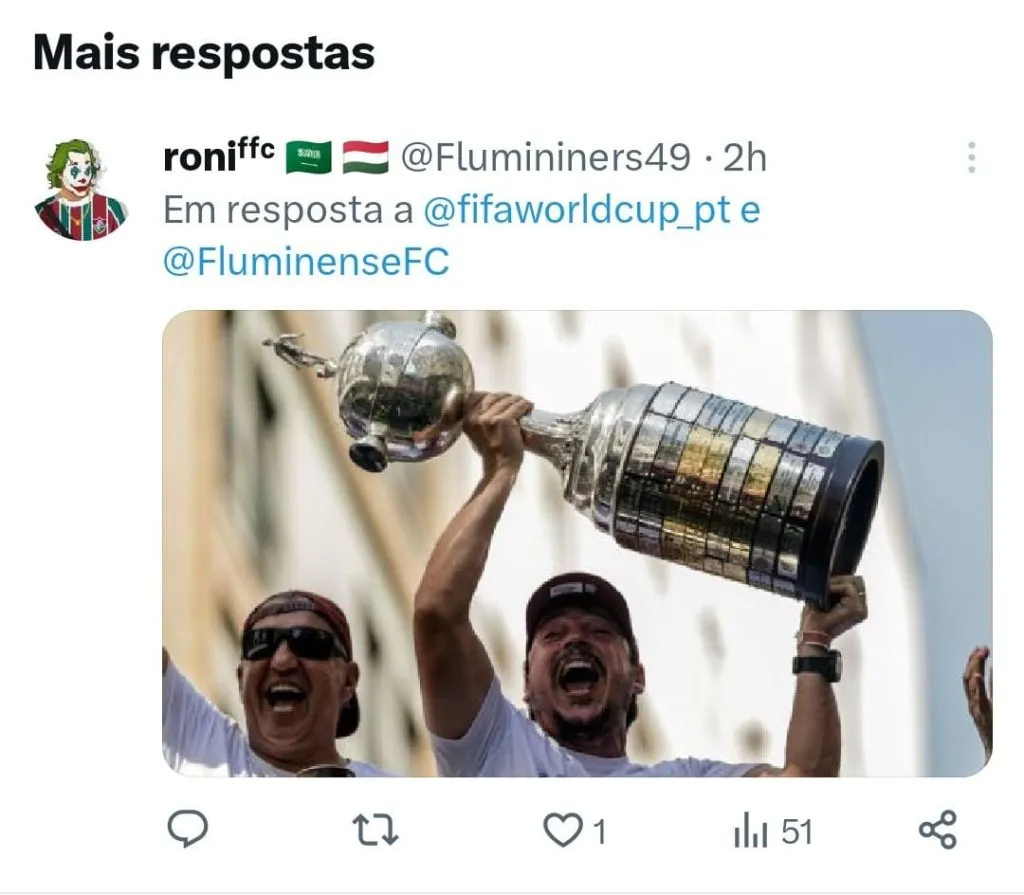The image size is (1024, 895).
Task: Tap the Saudi Arabia flag emoji
Action: 309,157
